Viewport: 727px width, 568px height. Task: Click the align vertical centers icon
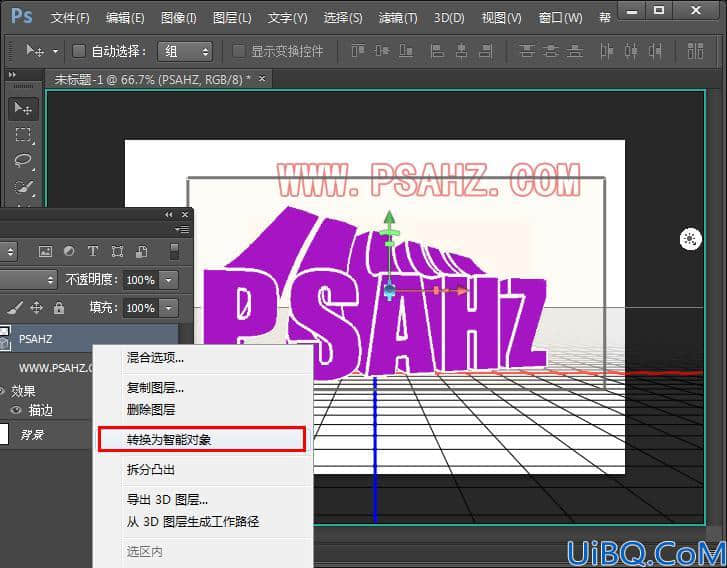[x=382, y=50]
